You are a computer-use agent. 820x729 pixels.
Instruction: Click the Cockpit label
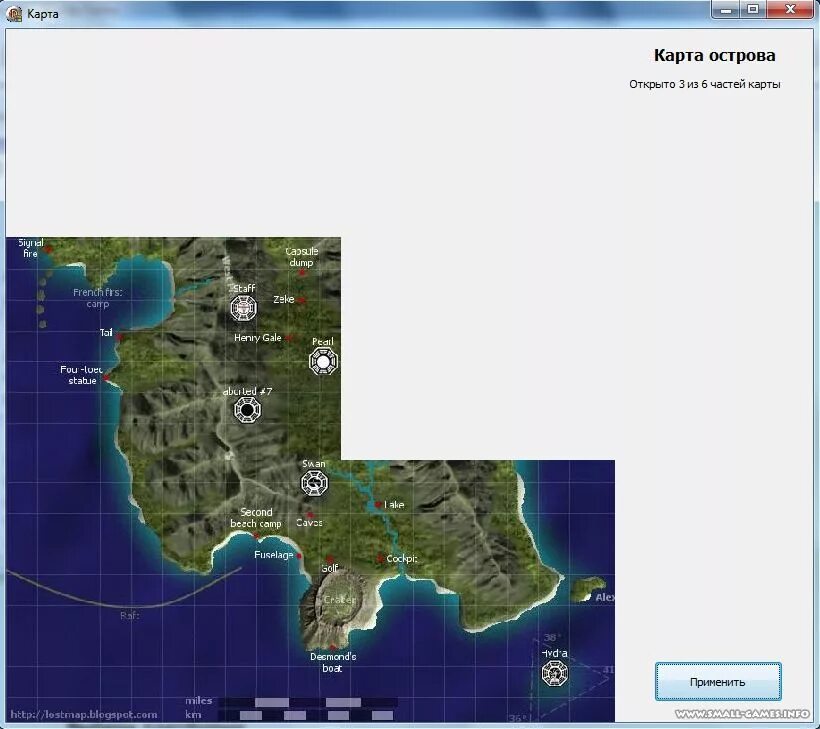point(402,559)
